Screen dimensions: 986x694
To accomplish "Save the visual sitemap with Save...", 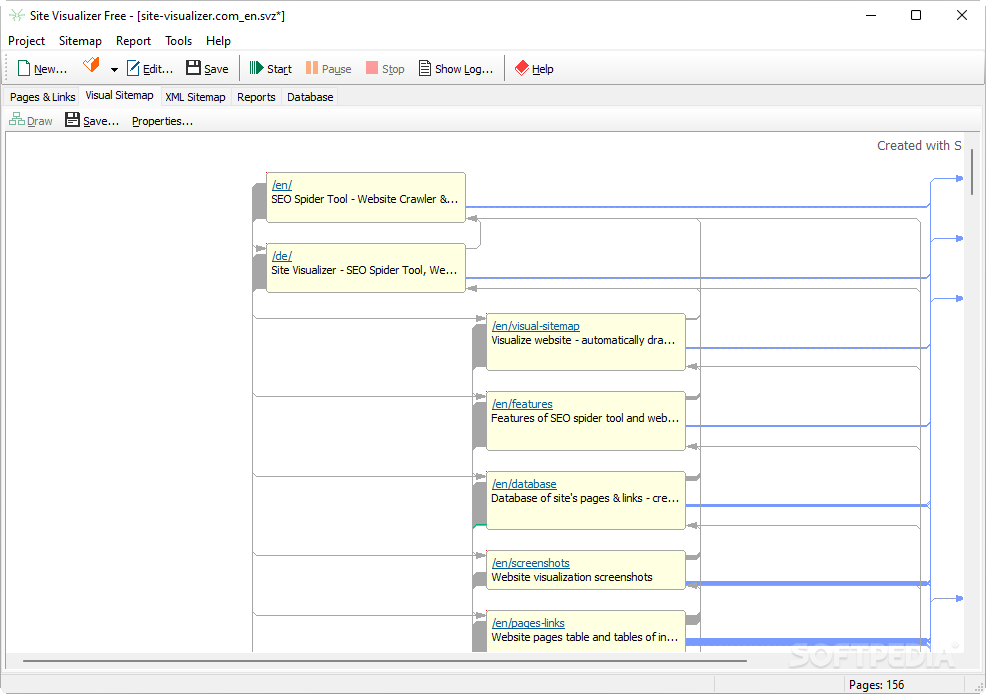I will tap(92, 121).
